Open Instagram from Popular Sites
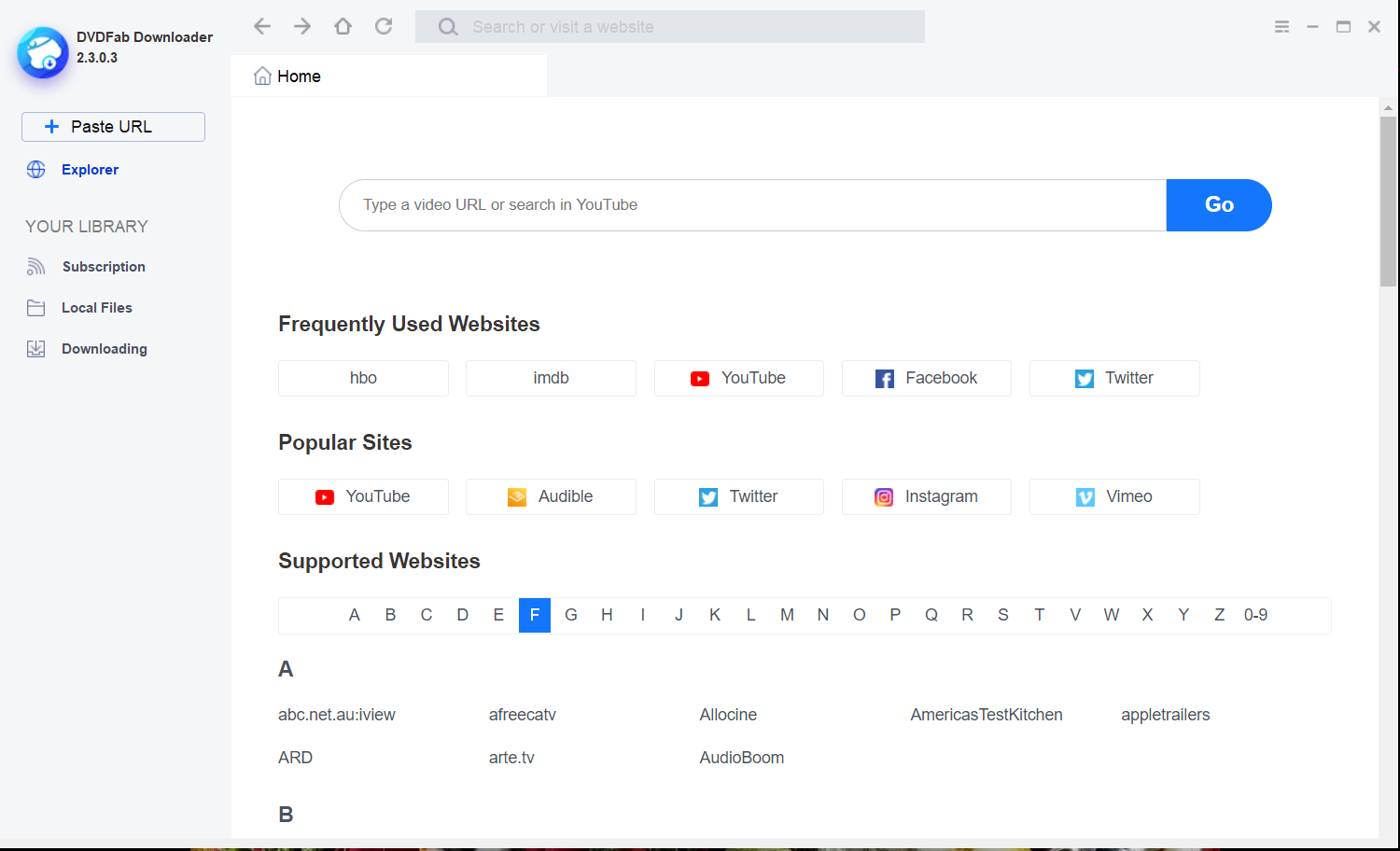 [x=927, y=496]
